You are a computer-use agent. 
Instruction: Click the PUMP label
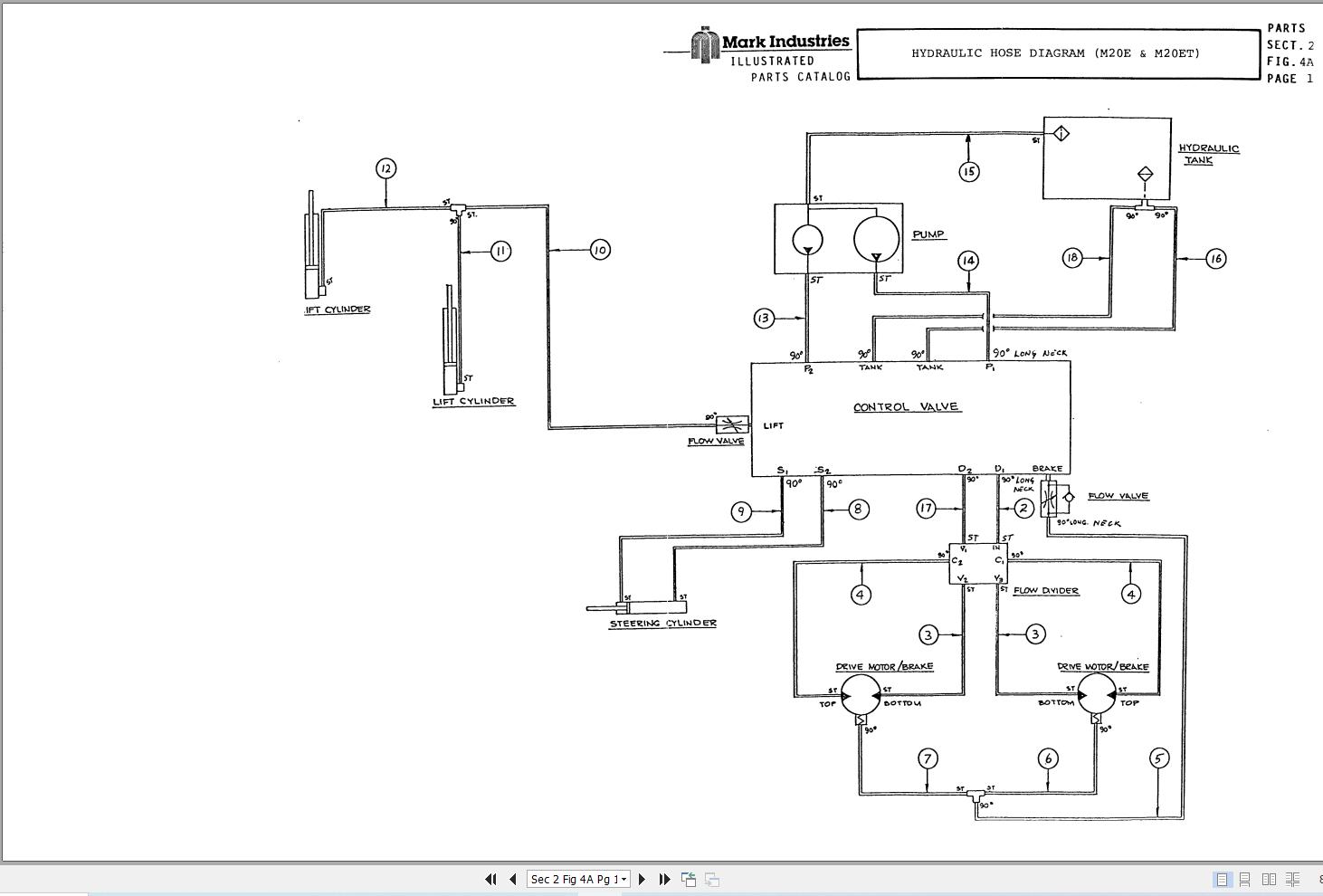tap(928, 234)
